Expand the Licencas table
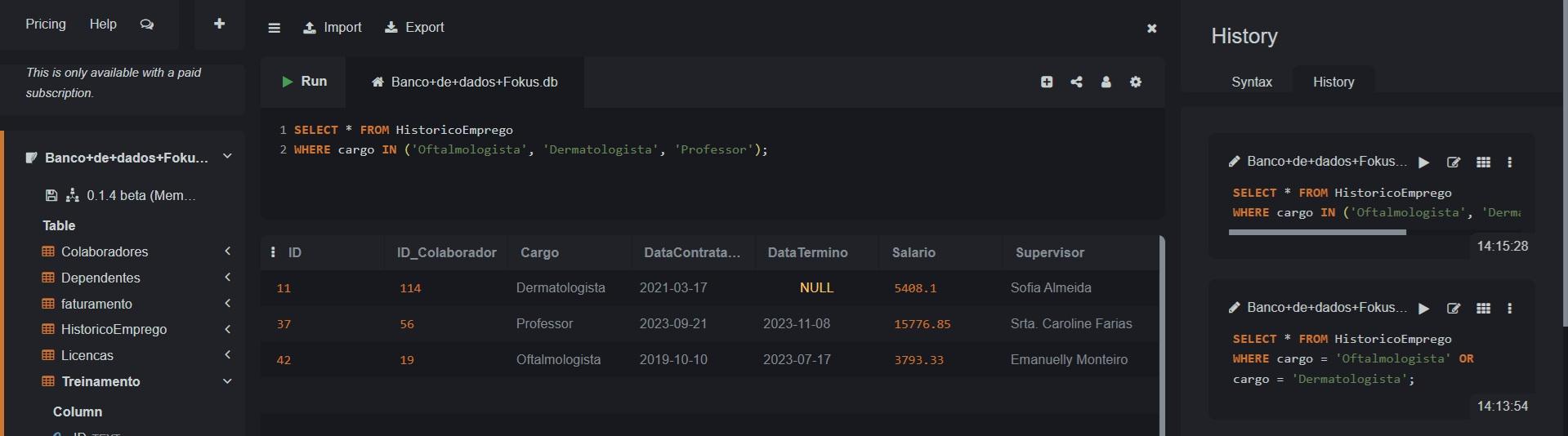 tap(228, 355)
